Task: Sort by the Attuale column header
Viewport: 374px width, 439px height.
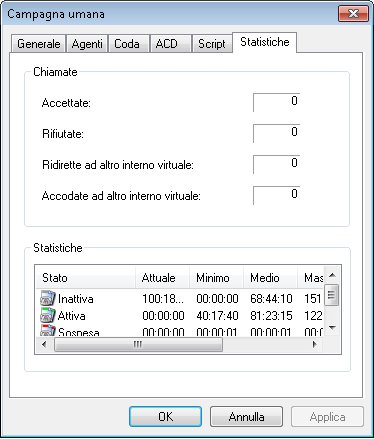Action: 163,277
